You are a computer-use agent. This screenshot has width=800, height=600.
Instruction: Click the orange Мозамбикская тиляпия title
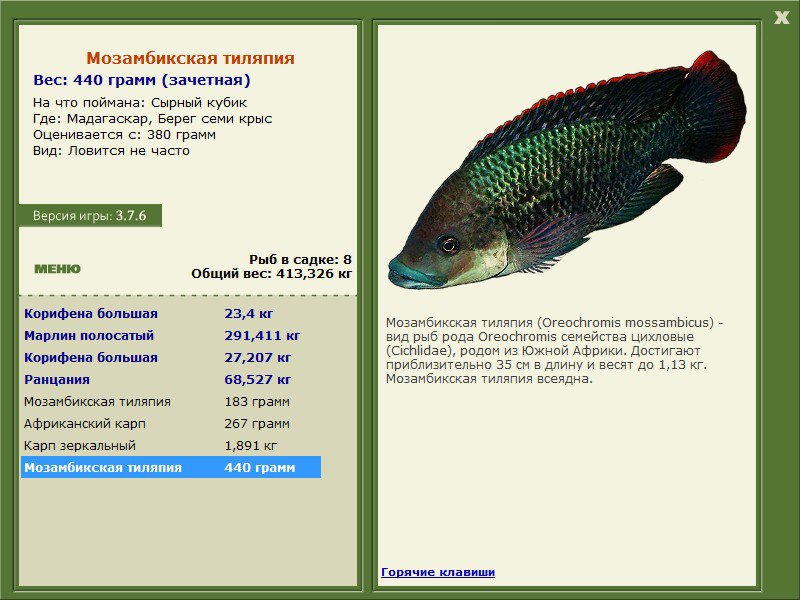click(190, 59)
